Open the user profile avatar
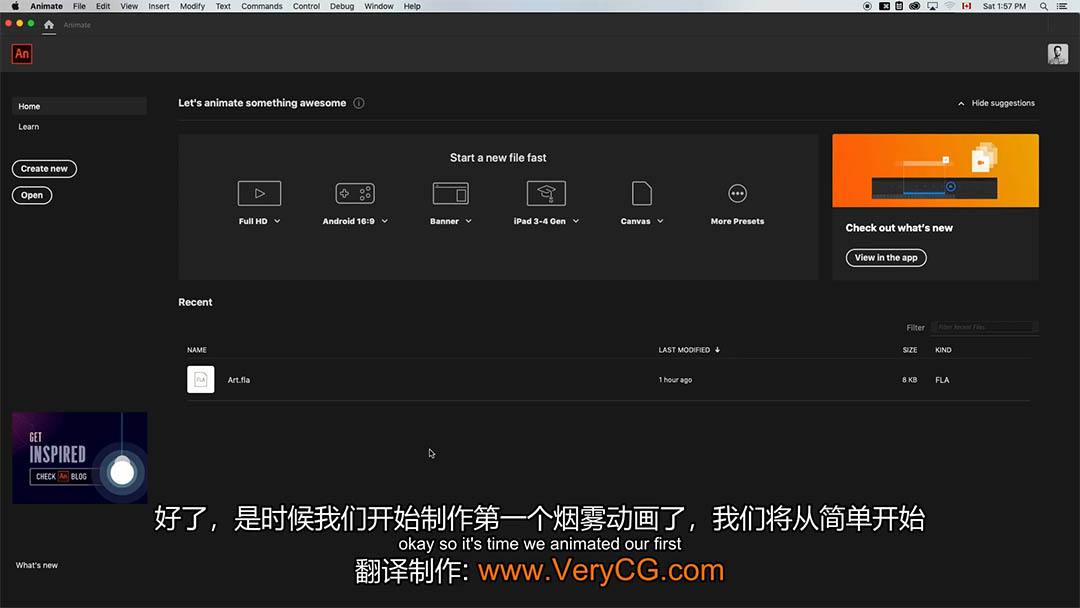 (x=1057, y=54)
